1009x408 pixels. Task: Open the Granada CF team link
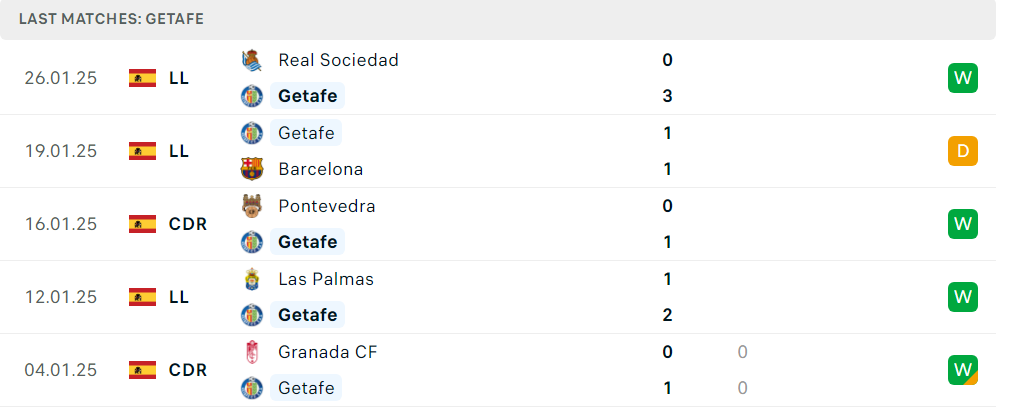[x=328, y=351]
